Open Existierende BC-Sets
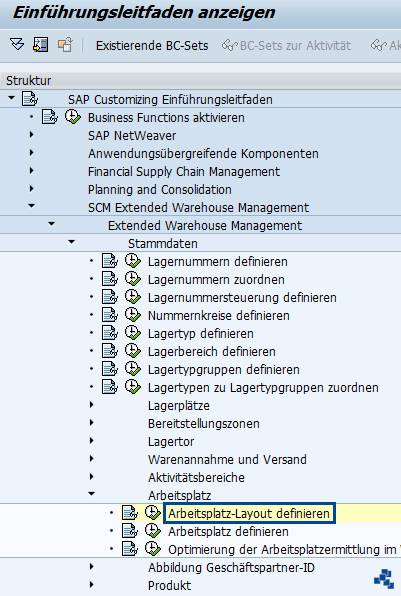 [x=152, y=46]
